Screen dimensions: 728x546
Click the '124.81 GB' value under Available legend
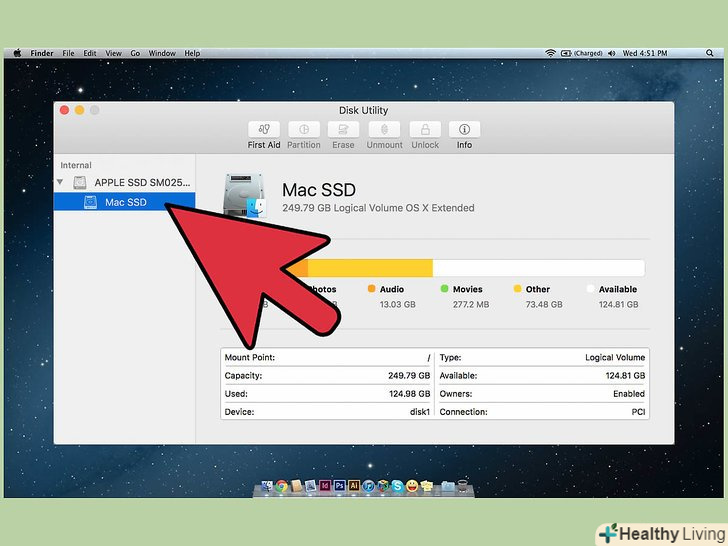click(x=618, y=305)
